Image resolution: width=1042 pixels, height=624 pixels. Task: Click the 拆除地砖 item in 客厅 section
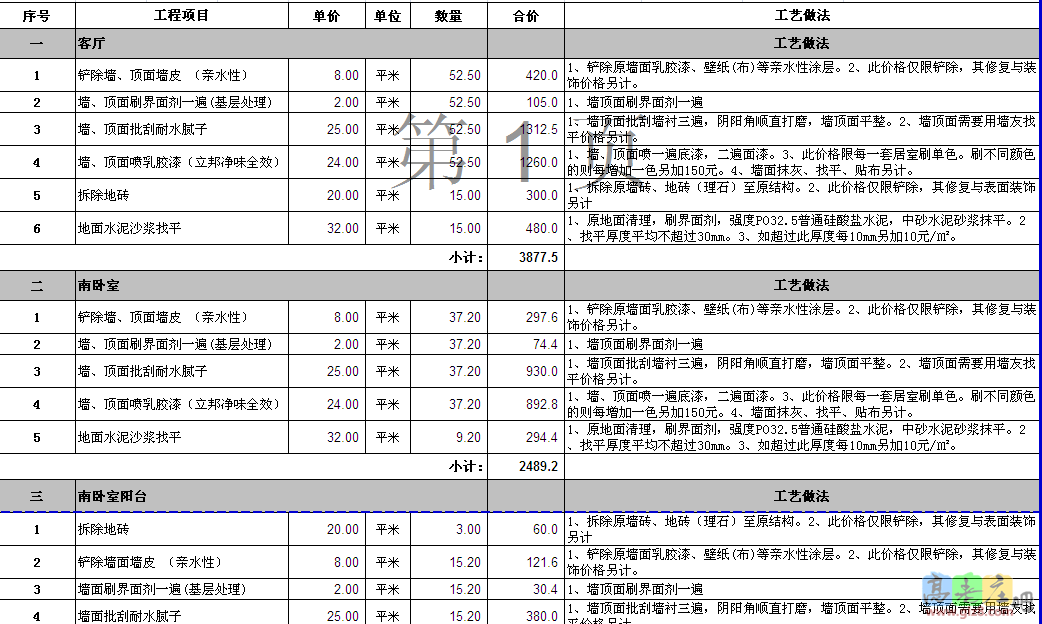click(x=181, y=195)
